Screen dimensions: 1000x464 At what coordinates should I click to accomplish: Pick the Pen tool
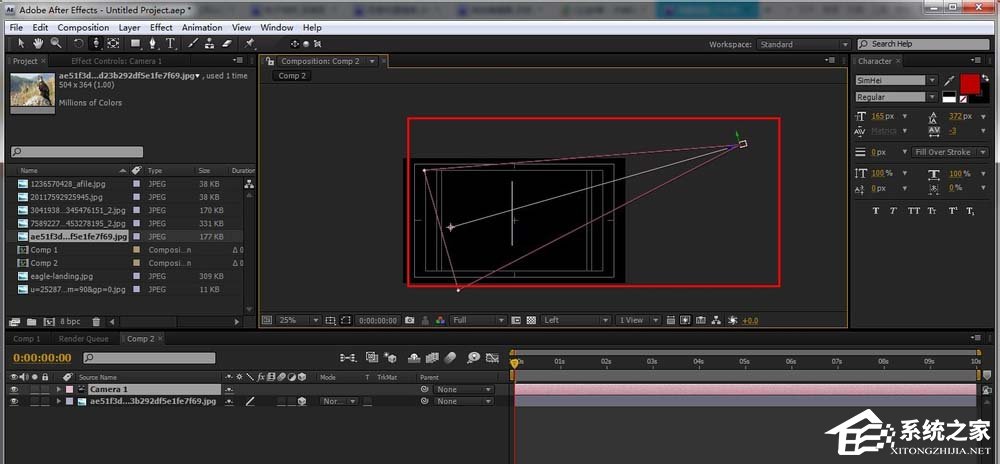click(153, 44)
